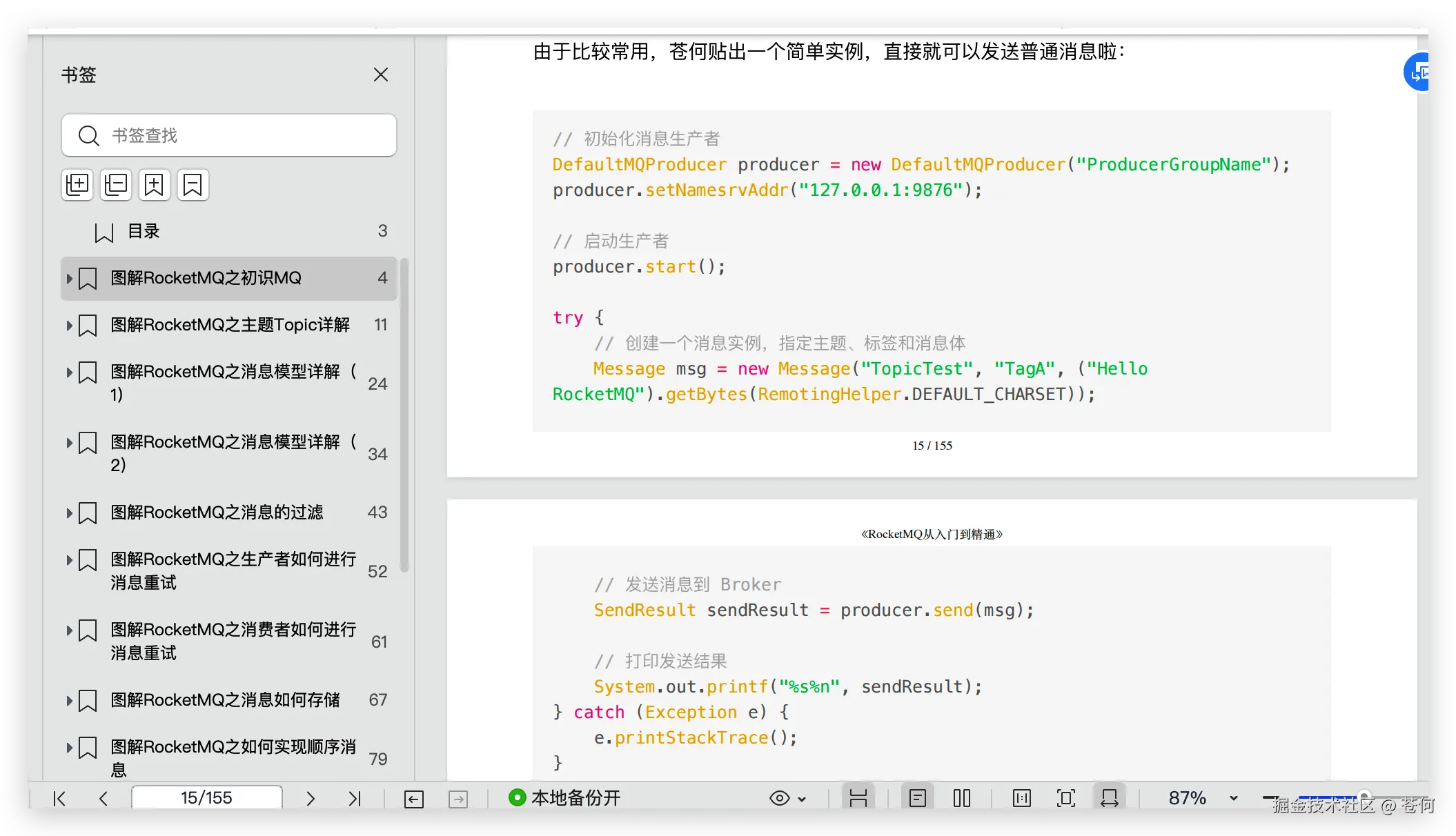Jump to the last page
1456x836 pixels.
click(355, 799)
